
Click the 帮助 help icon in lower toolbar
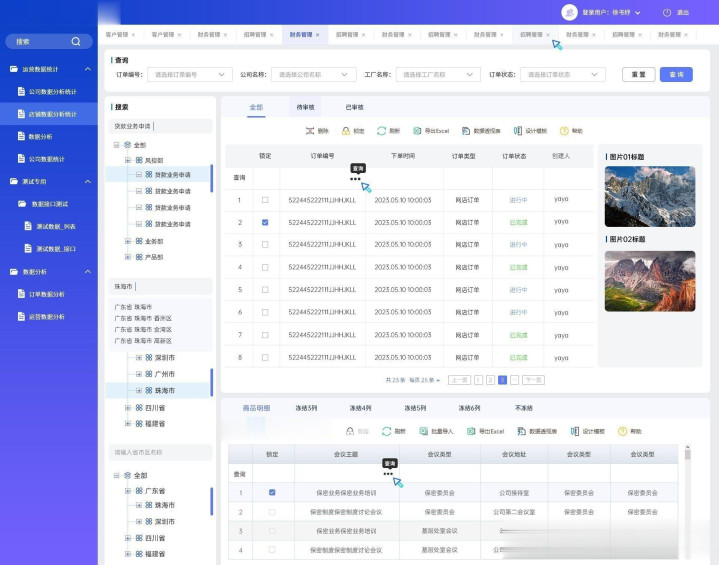click(622, 431)
